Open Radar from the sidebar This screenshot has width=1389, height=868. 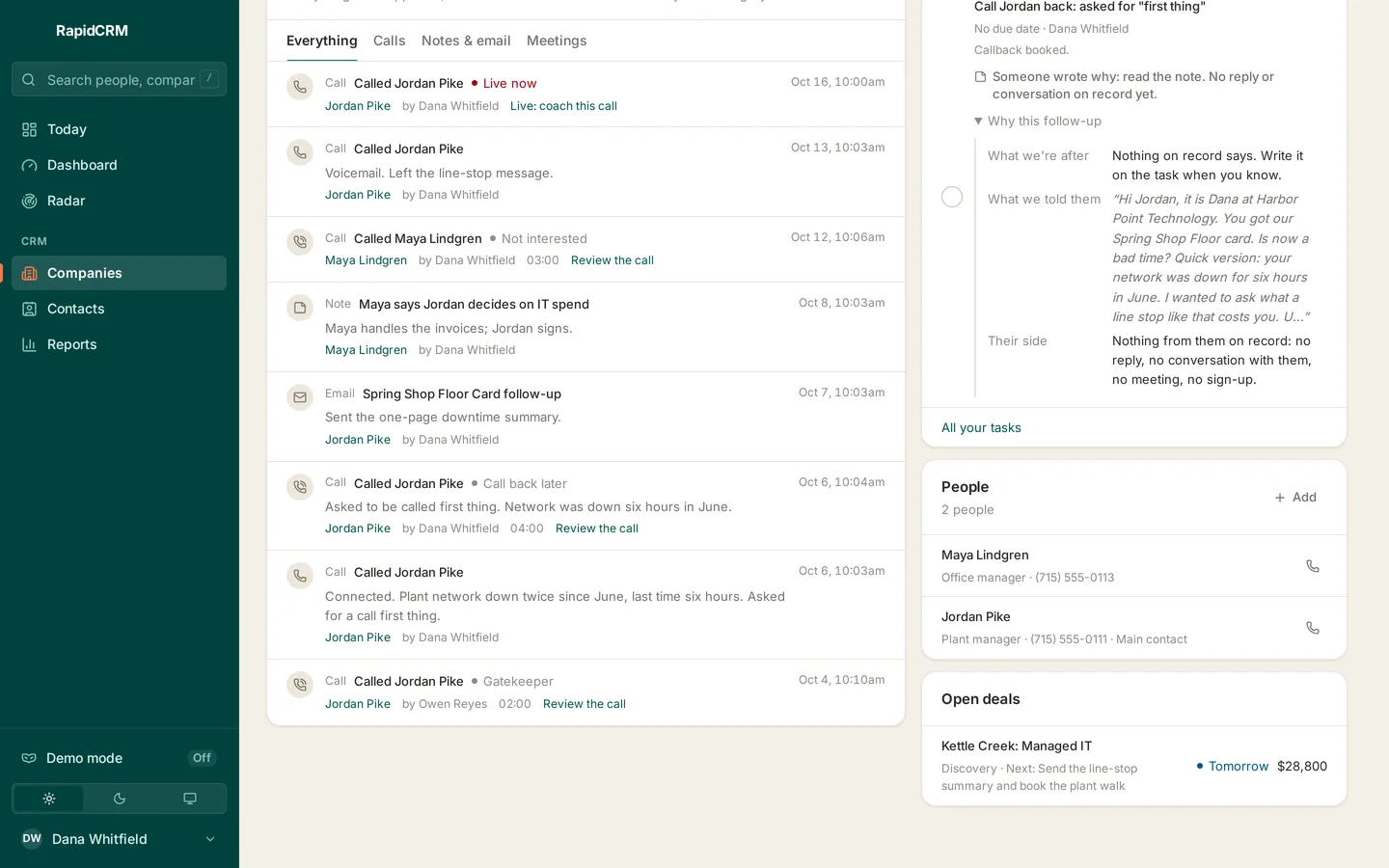[x=119, y=201]
